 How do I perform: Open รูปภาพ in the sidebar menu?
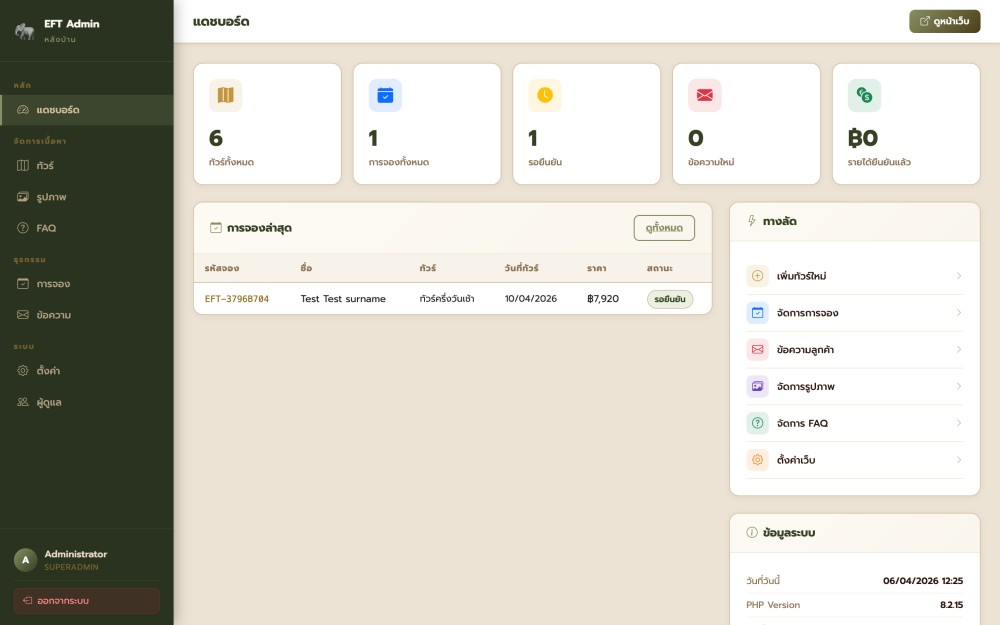[51, 197]
